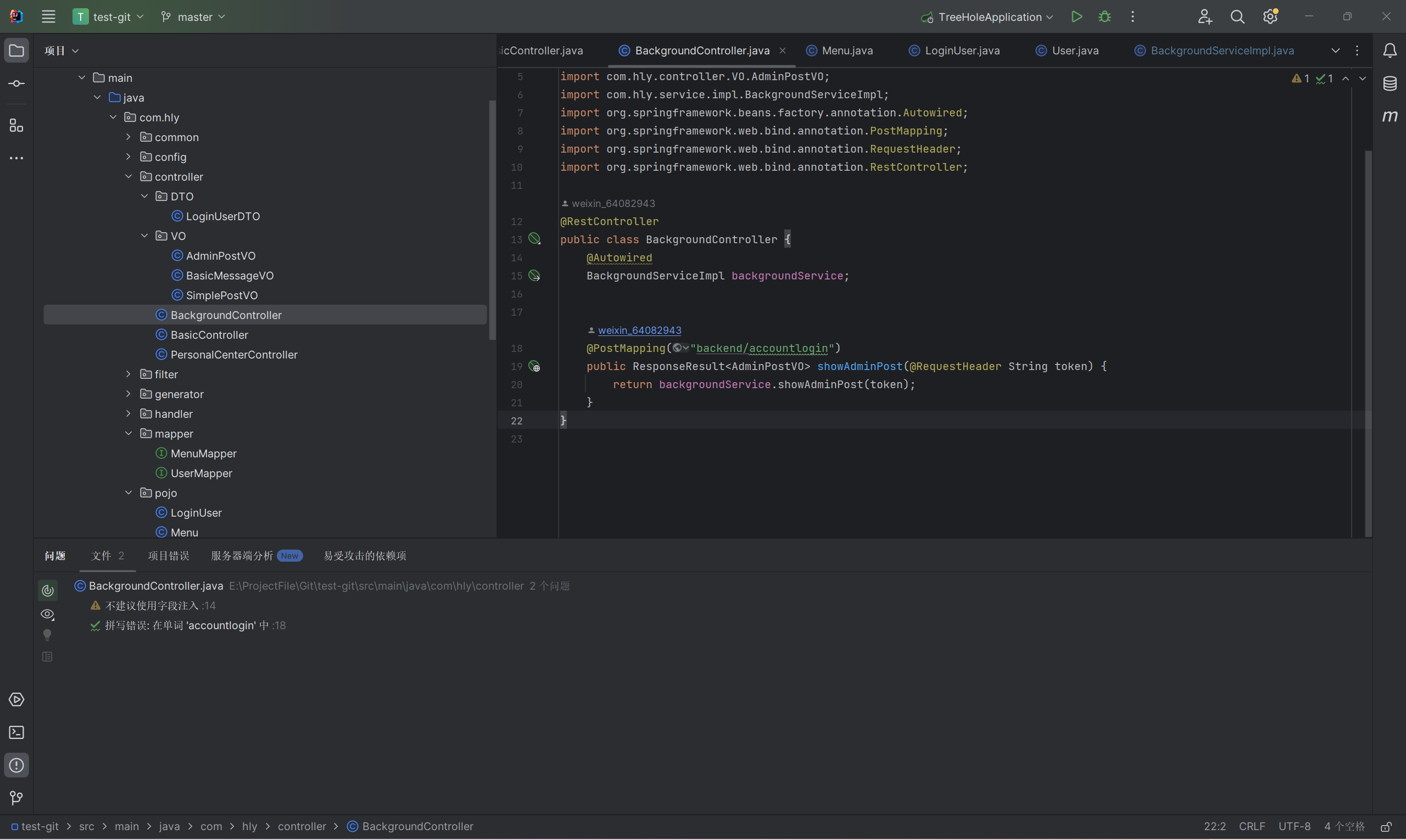1406x840 pixels.
Task: Expand the common package
Action: point(129,137)
